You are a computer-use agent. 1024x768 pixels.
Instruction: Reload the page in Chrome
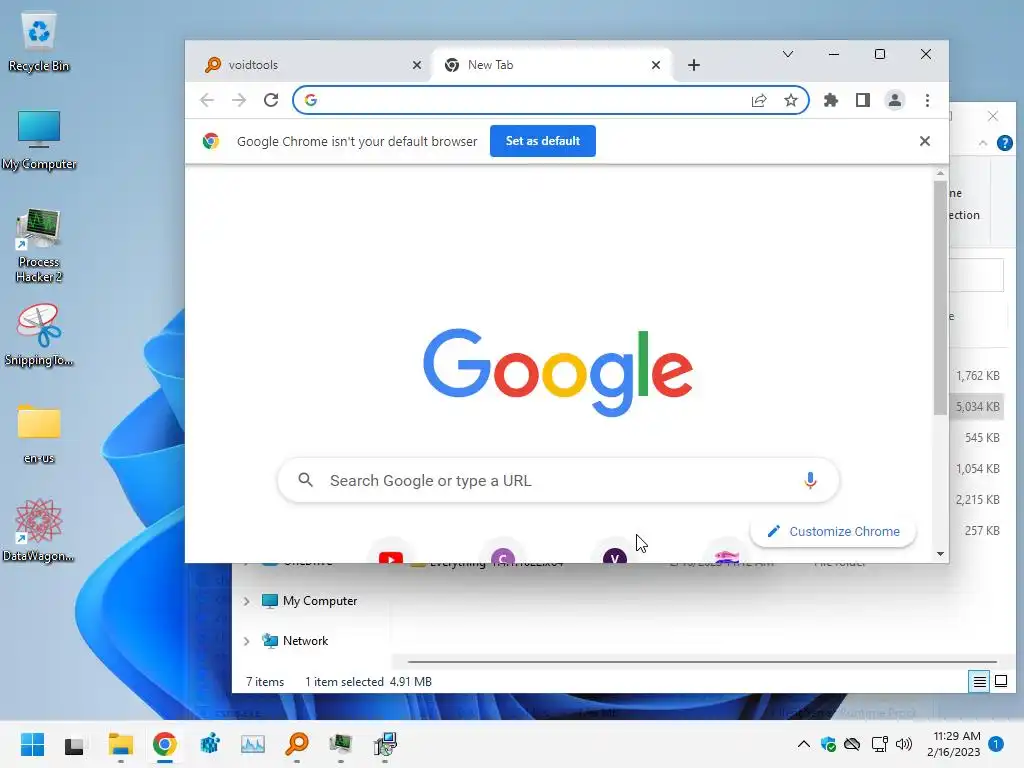click(x=271, y=100)
